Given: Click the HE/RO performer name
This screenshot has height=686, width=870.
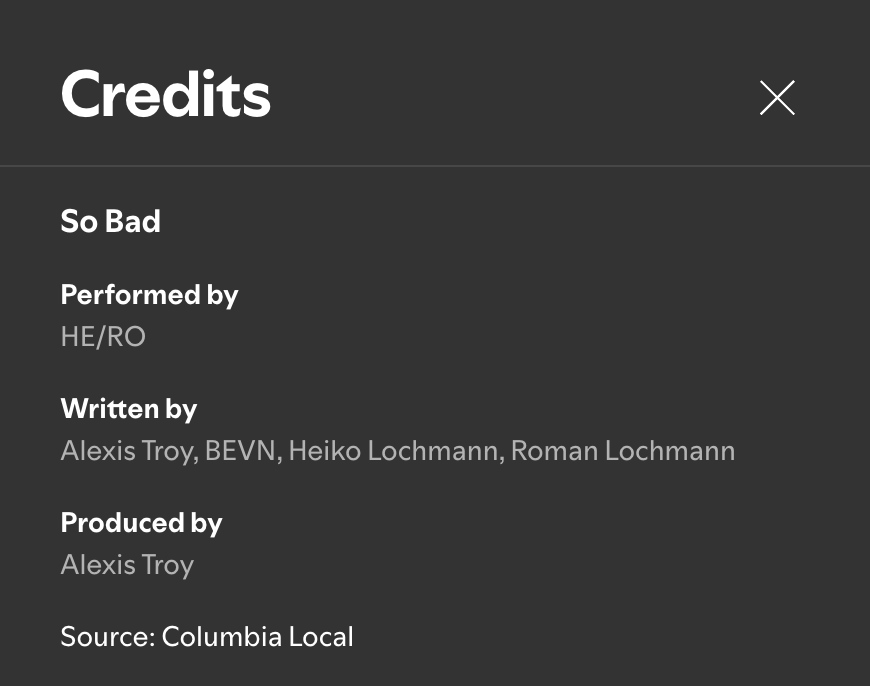Looking at the screenshot, I should click(x=103, y=337).
